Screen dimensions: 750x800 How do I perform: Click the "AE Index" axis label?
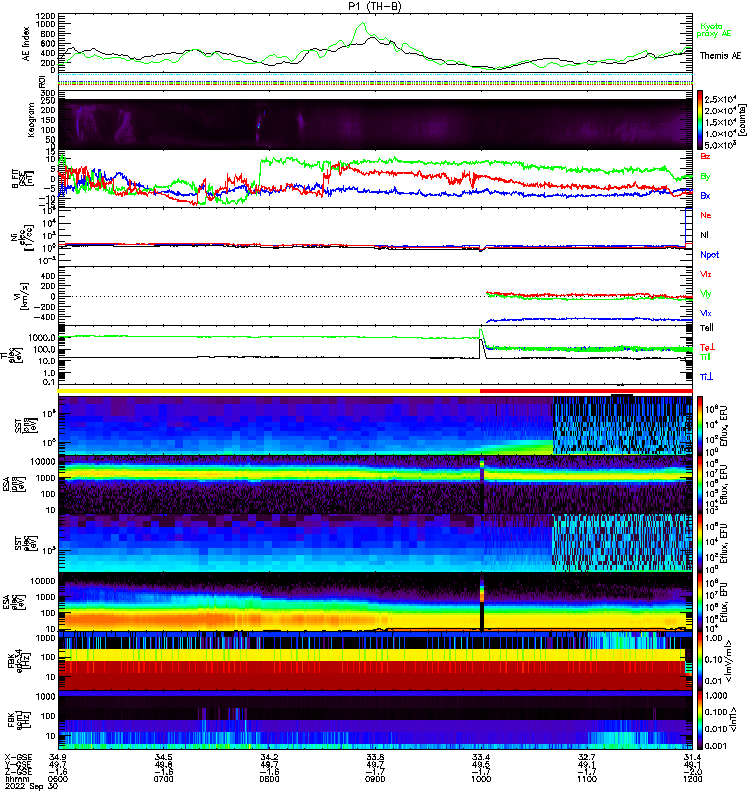click(x=26, y=44)
